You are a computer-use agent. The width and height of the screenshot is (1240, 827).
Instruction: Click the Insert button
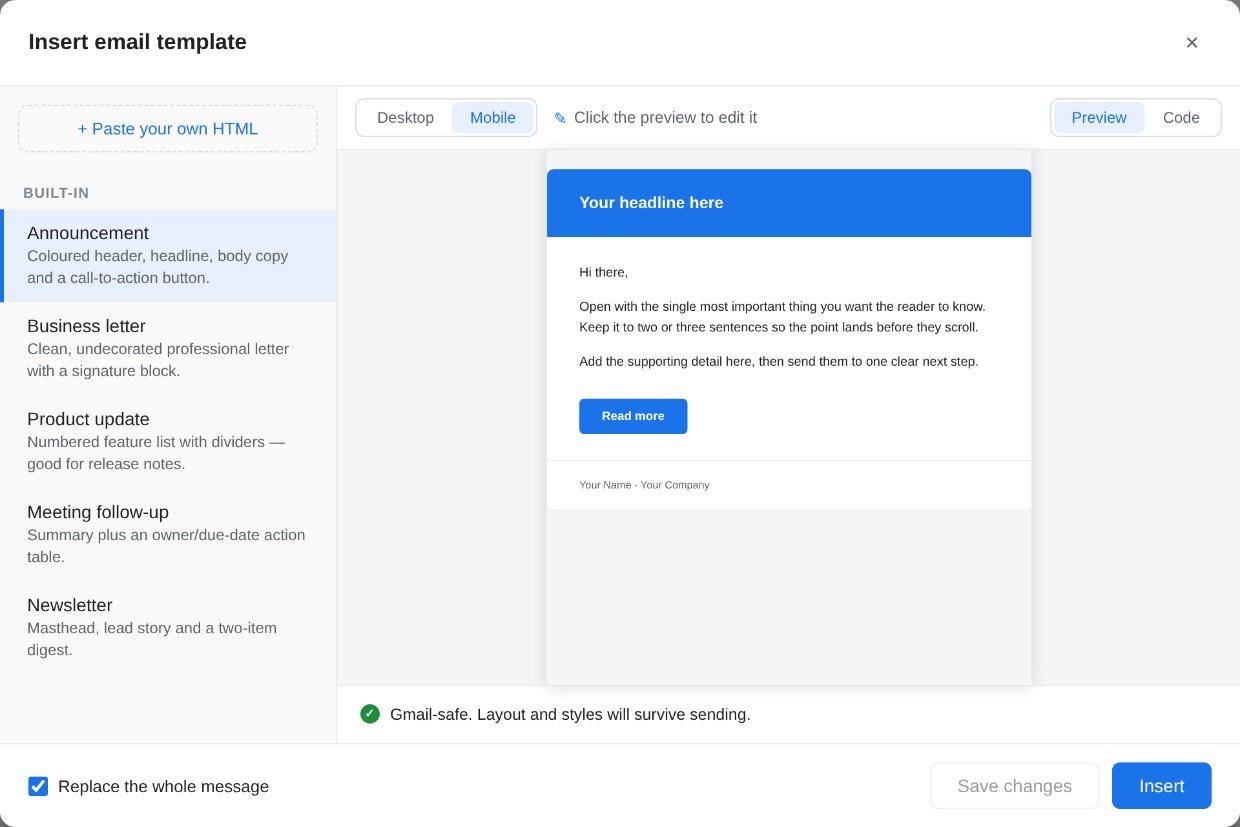tap(1162, 786)
